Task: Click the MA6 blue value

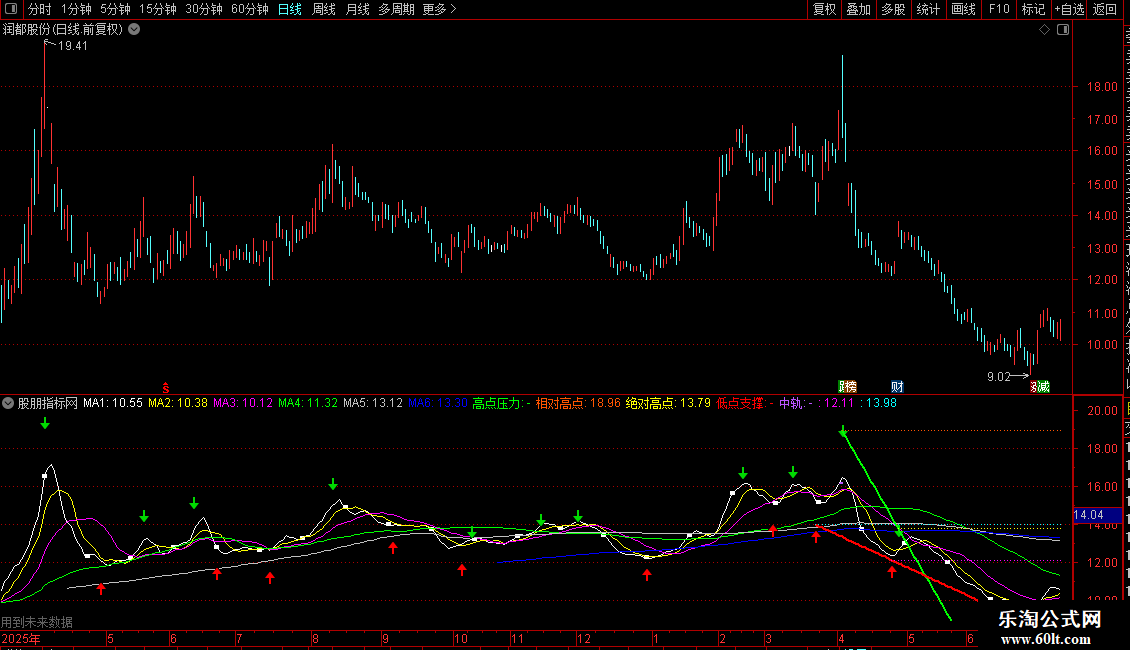Action: click(x=438, y=403)
